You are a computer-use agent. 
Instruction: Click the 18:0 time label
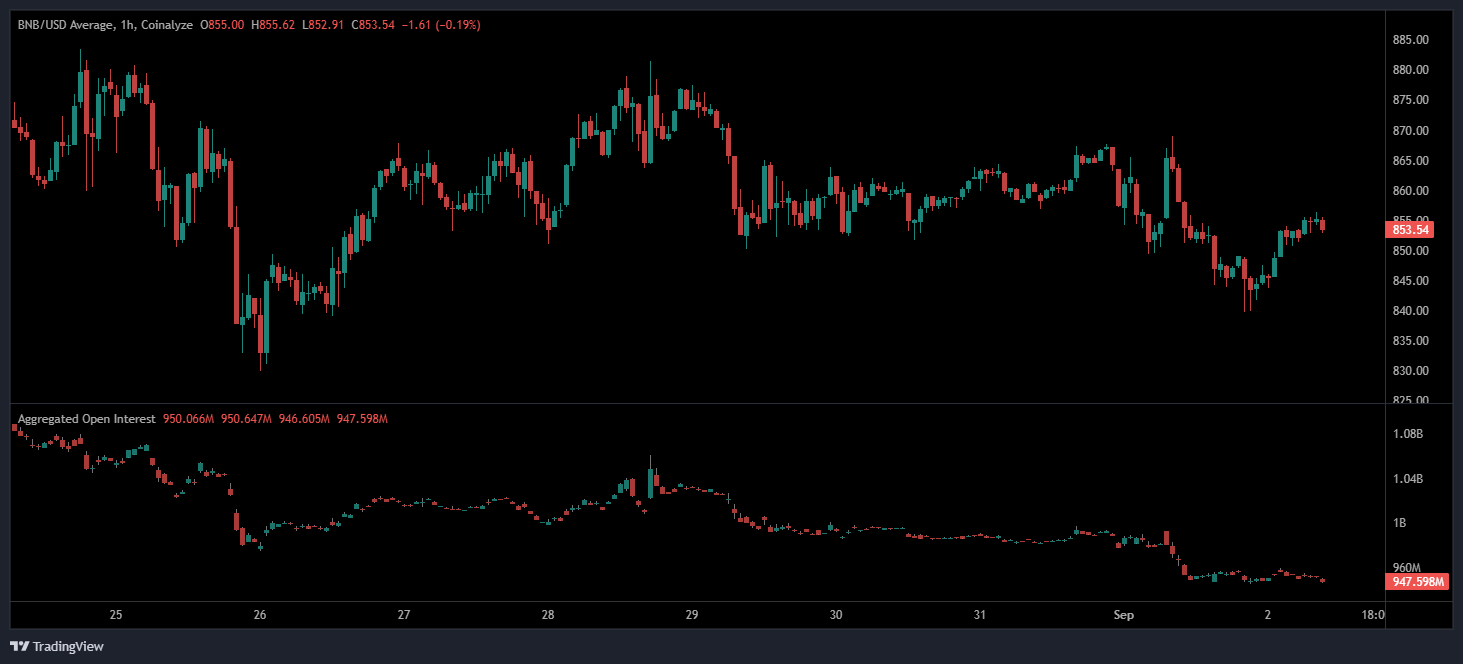click(x=1373, y=614)
